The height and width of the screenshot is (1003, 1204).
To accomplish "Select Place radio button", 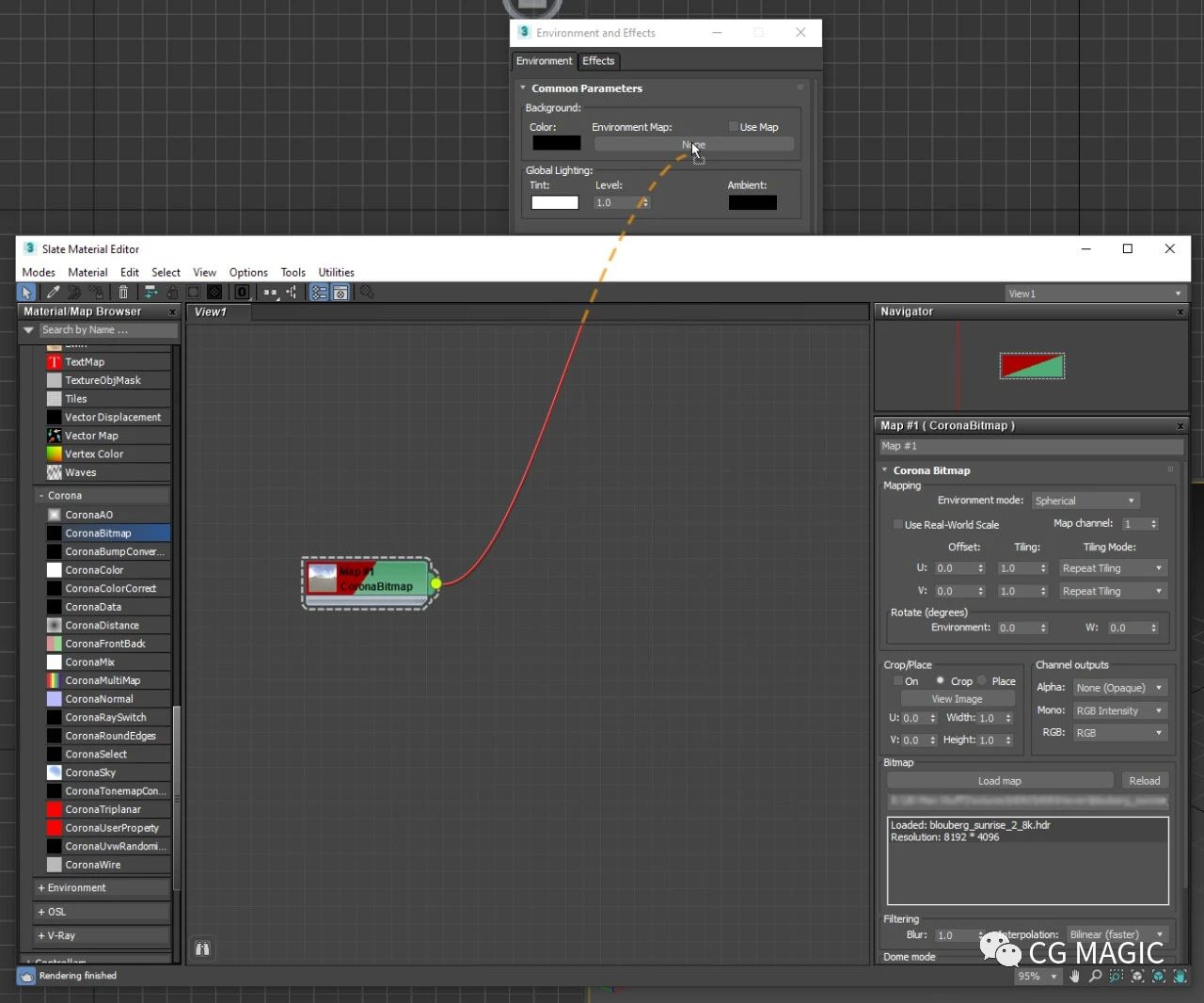I will [x=981, y=680].
